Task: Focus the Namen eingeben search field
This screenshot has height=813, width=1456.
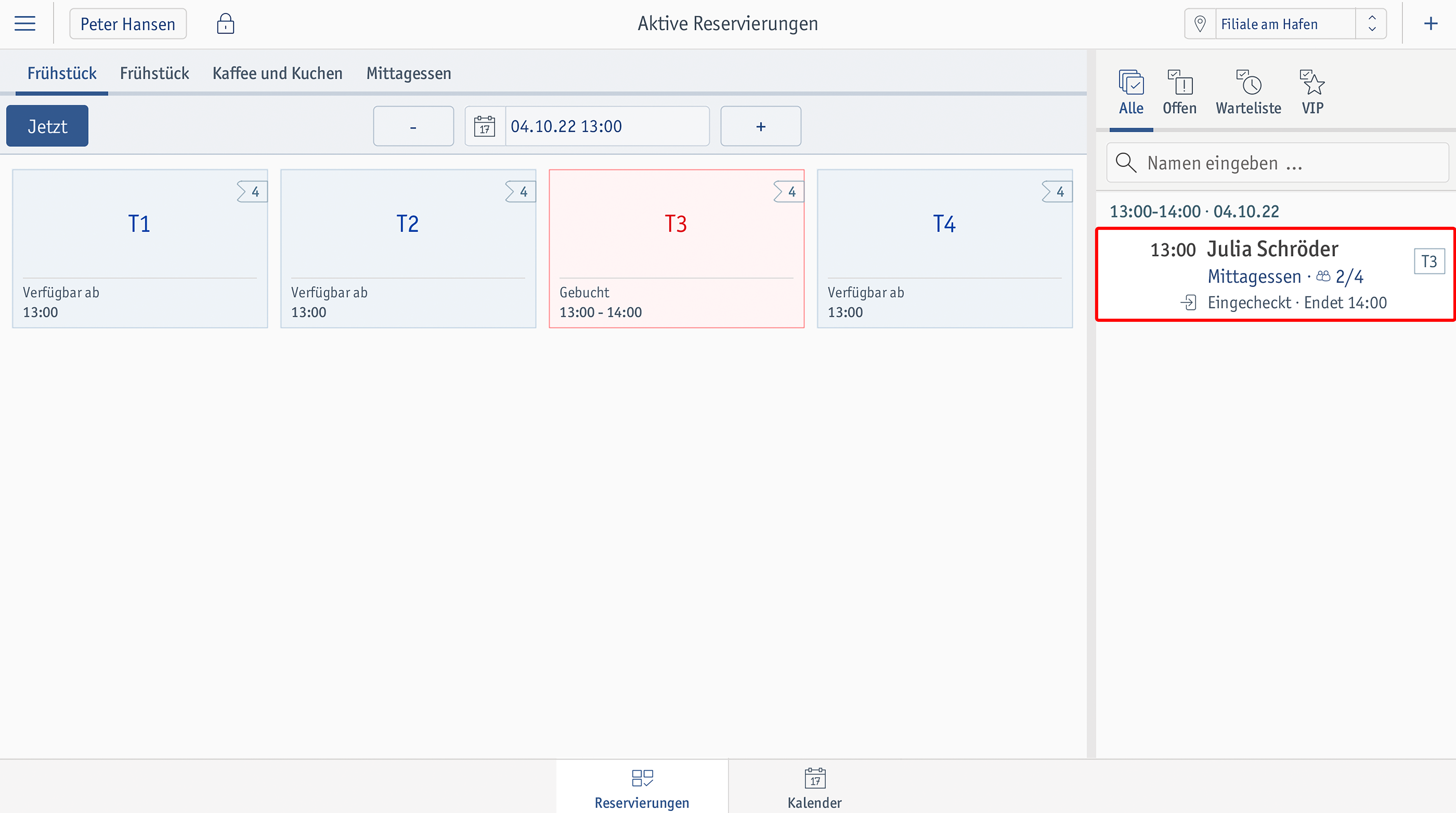Action: coord(1277,163)
